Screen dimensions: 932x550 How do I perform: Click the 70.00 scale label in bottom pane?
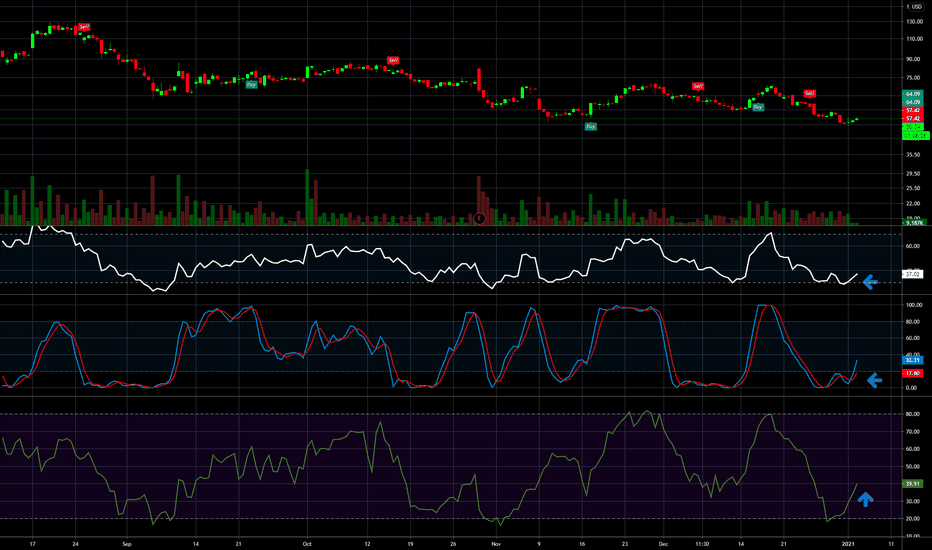coord(913,432)
